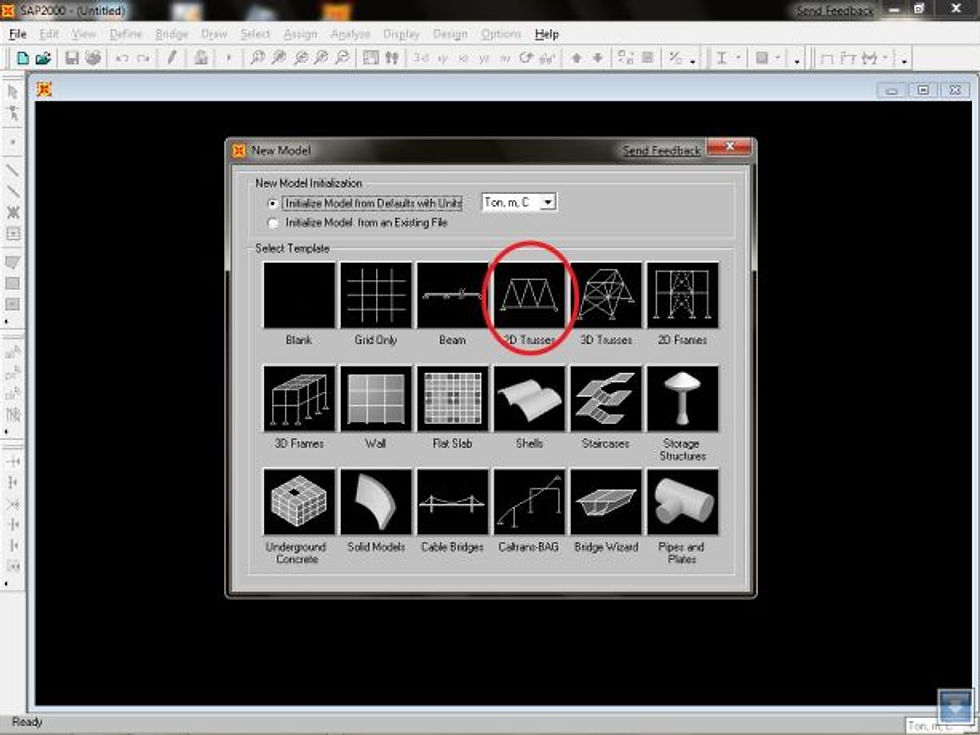Open the Options menu
This screenshot has height=735, width=980.
(x=501, y=34)
